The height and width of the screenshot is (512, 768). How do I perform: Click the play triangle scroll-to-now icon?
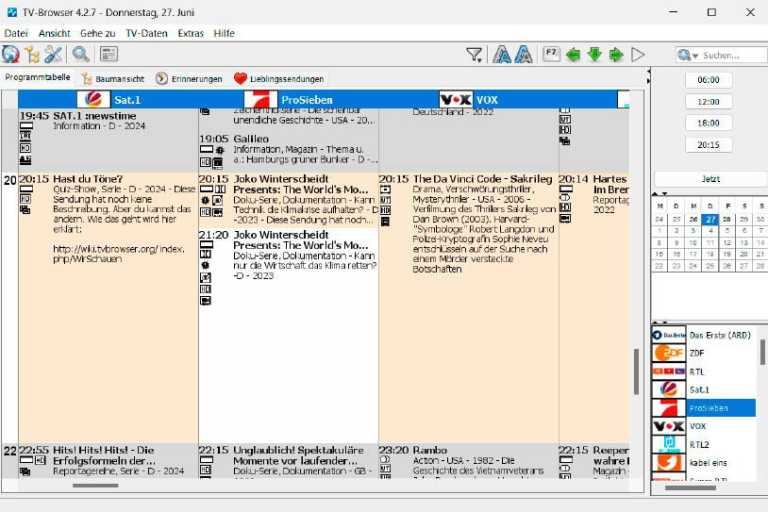pos(638,55)
